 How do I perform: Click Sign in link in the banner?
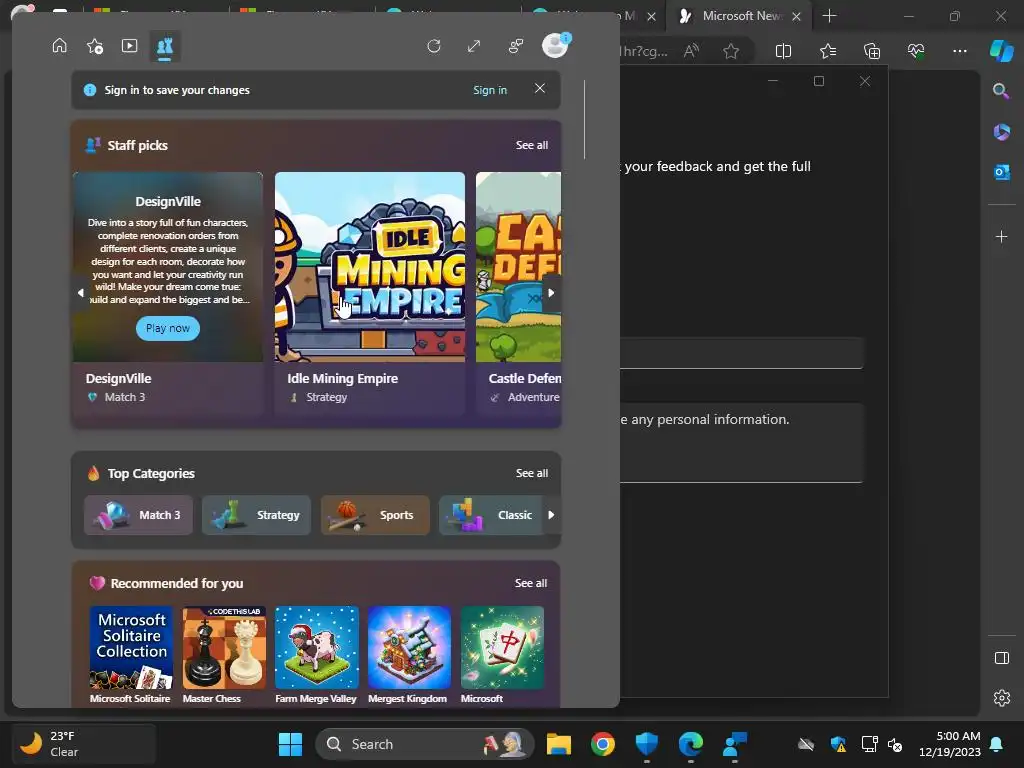pos(490,90)
